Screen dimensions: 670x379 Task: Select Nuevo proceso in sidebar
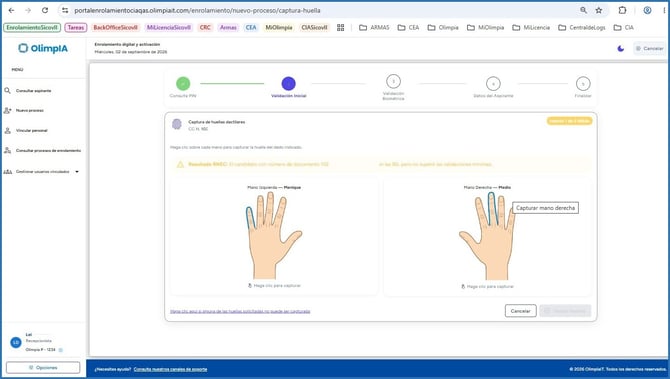pos(29,110)
